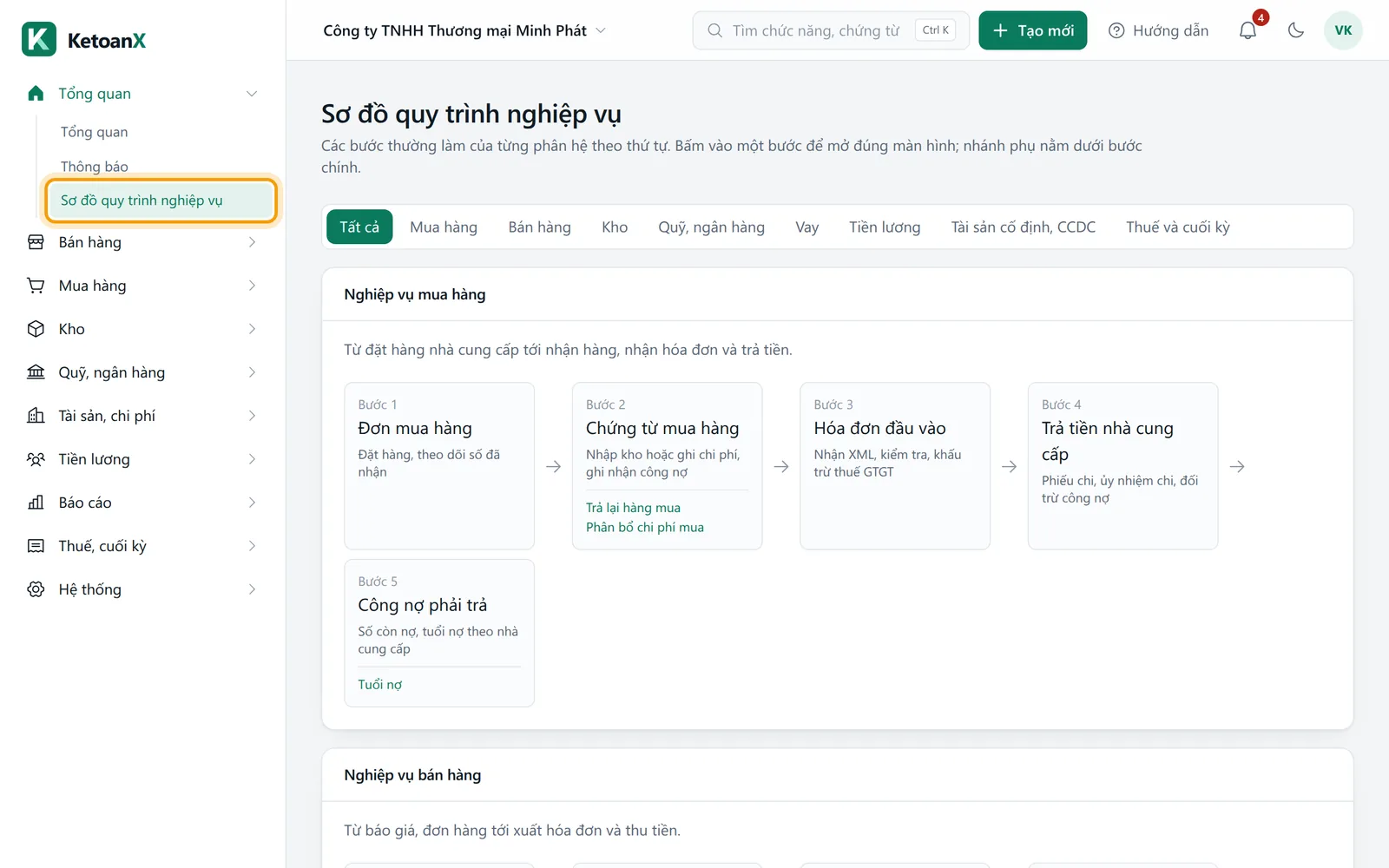
Task: Open the Công nợ phải trả card
Action: [439, 633]
